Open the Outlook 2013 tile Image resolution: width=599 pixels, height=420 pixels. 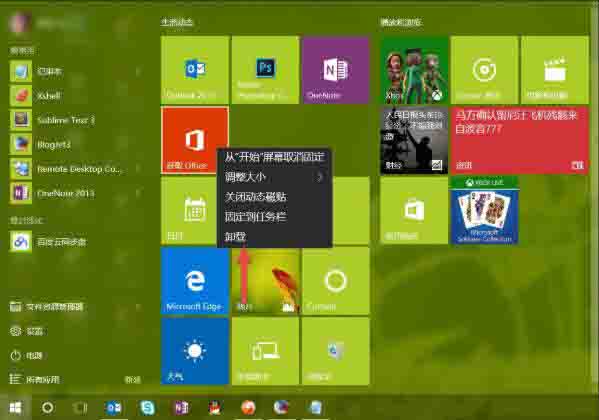coord(195,70)
